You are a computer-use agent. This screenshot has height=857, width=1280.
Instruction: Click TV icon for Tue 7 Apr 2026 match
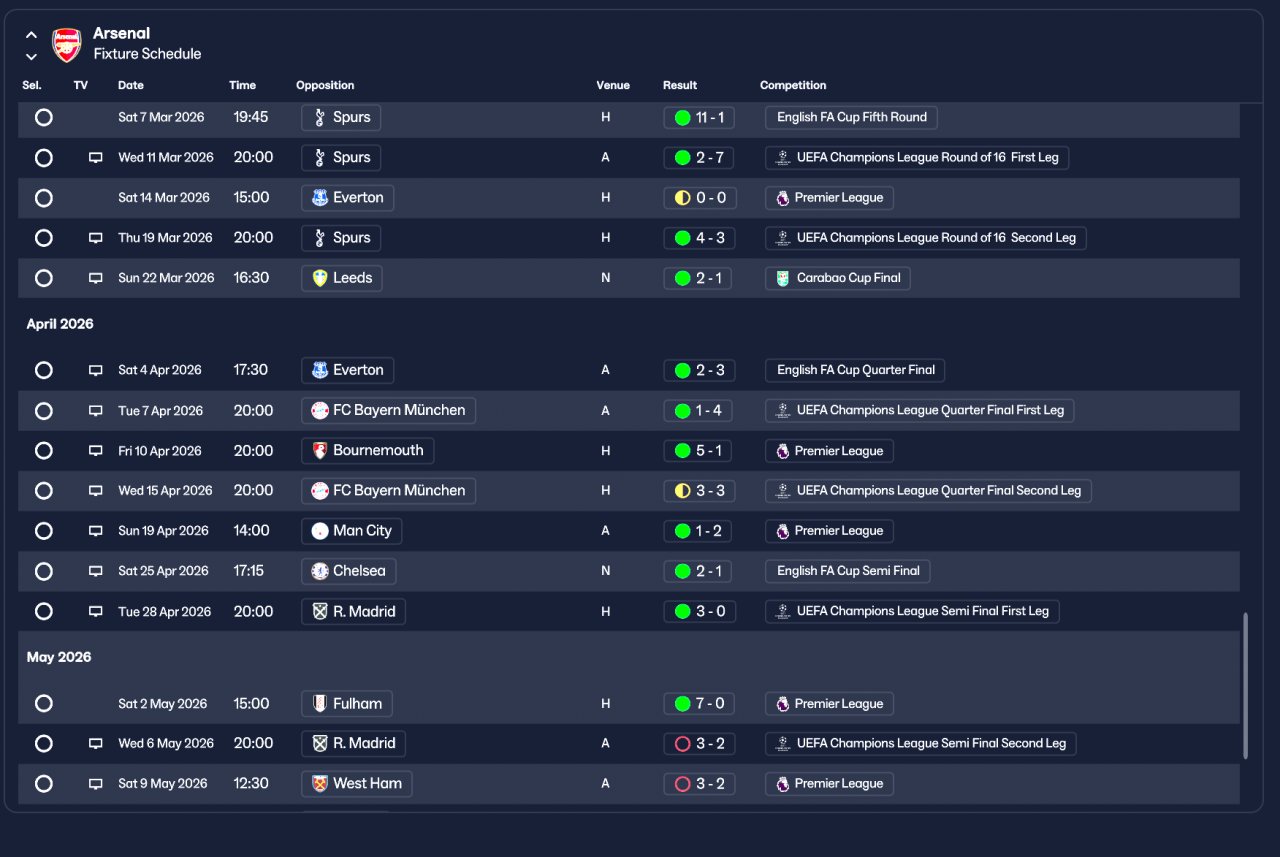pyautogui.click(x=96, y=411)
